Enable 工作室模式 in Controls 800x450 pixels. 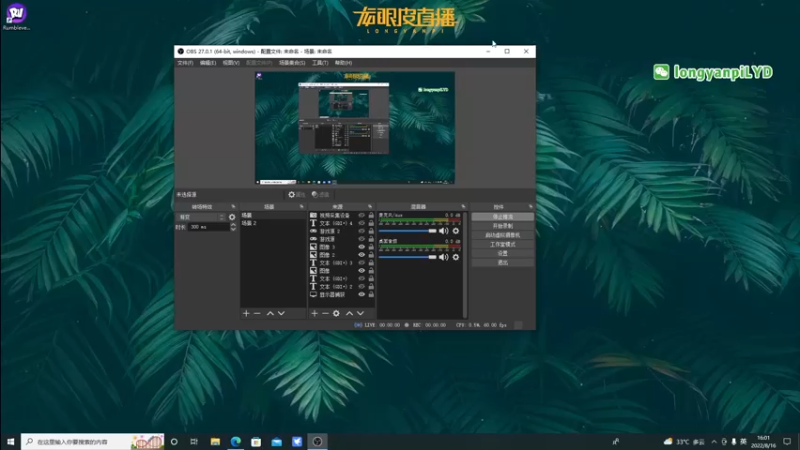point(503,244)
